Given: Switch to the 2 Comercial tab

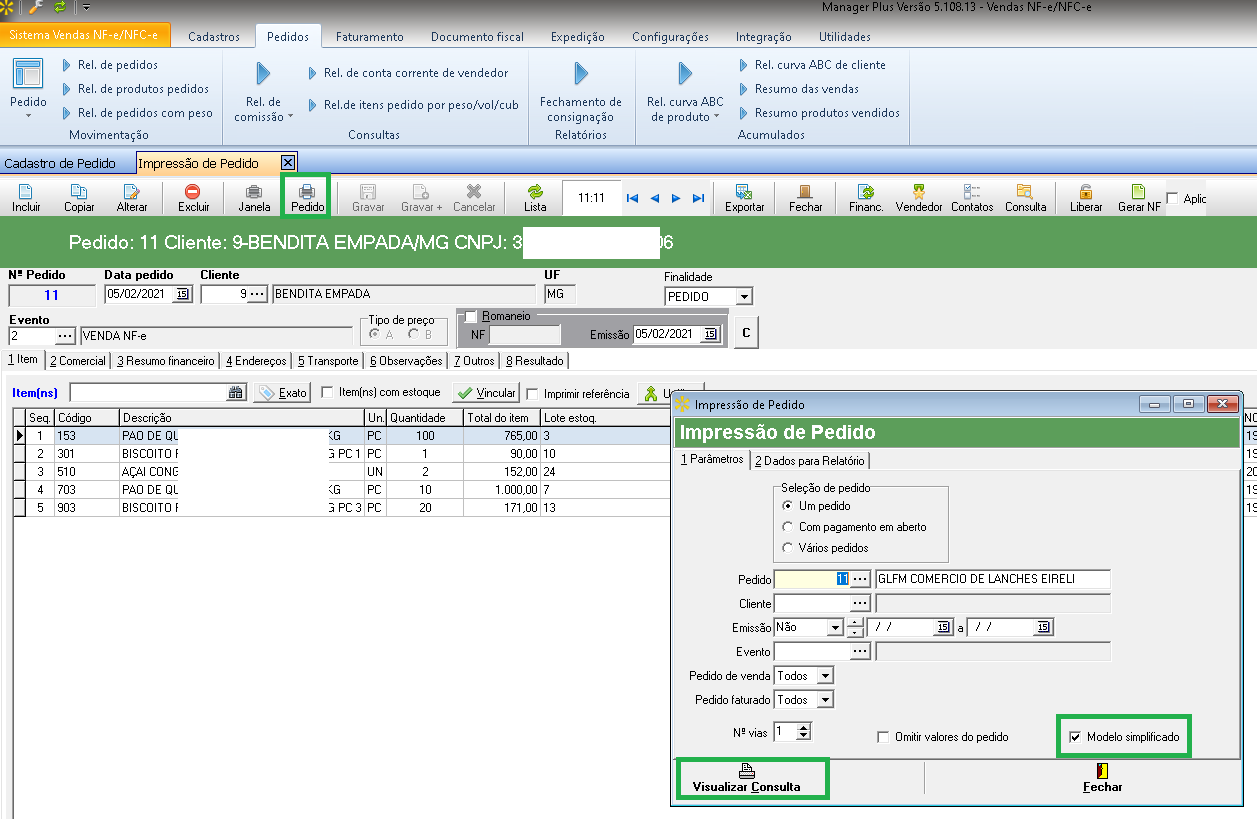Looking at the screenshot, I should click(x=78, y=361).
